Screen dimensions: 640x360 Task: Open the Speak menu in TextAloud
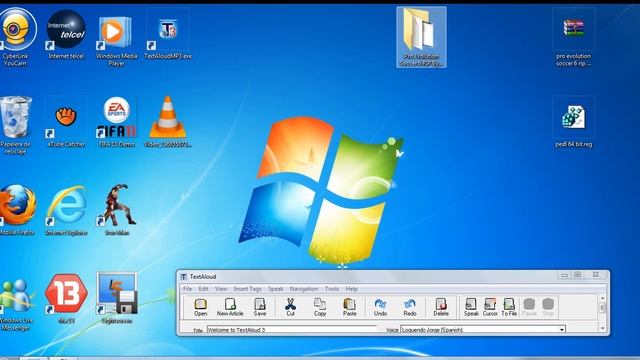point(276,289)
